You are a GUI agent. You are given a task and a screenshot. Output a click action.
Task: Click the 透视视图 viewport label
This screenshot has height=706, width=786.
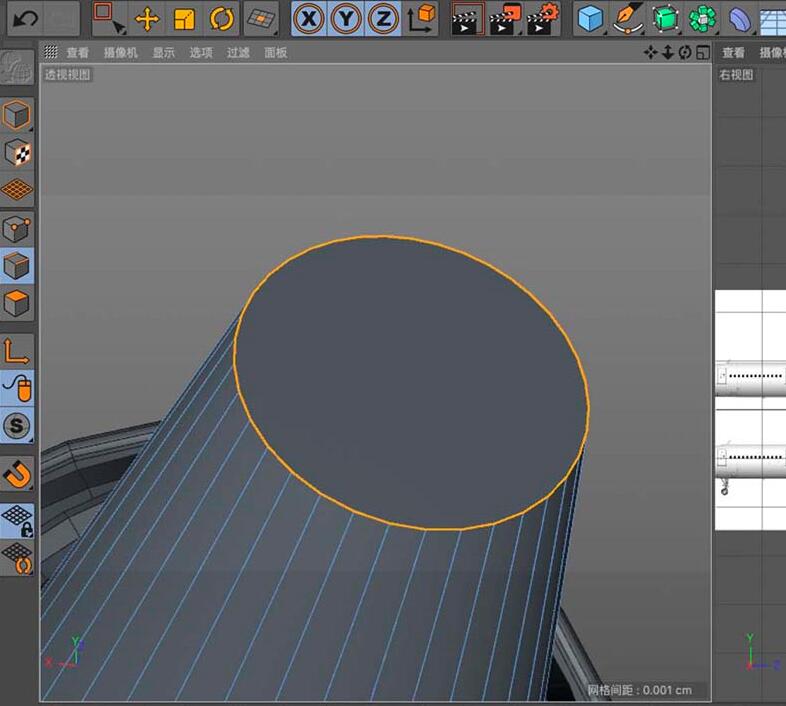tap(68, 75)
